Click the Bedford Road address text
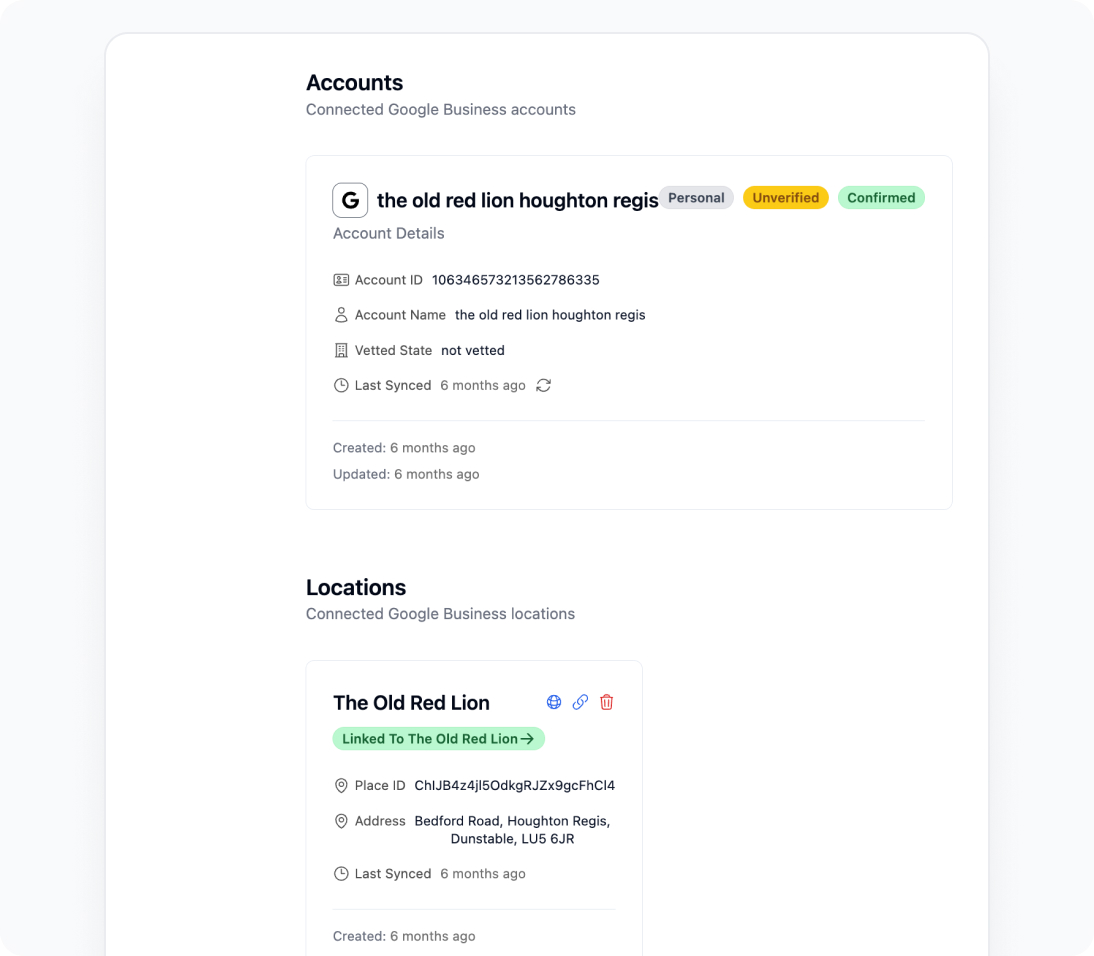 point(512,829)
